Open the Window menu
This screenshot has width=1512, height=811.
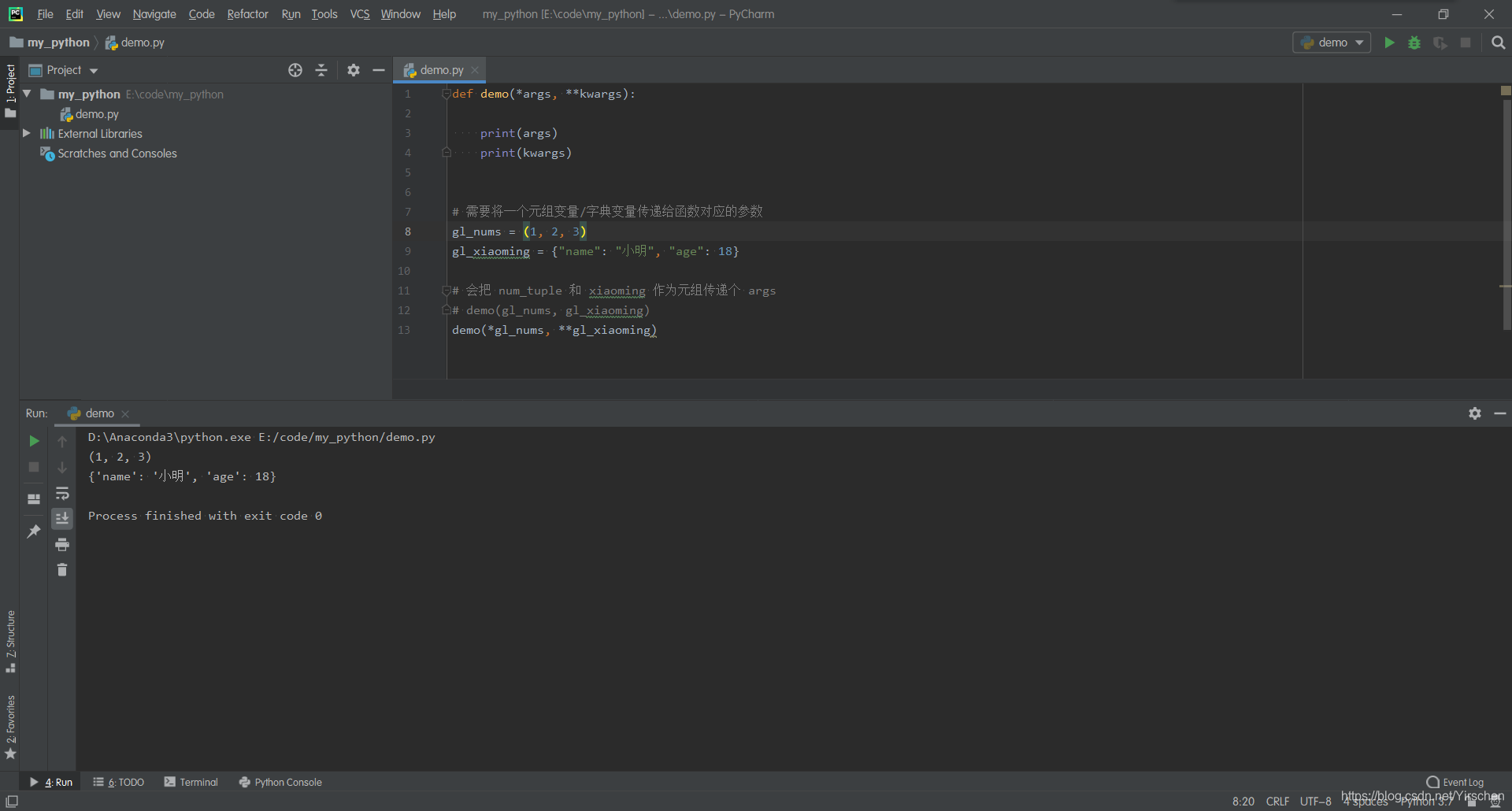(x=400, y=14)
